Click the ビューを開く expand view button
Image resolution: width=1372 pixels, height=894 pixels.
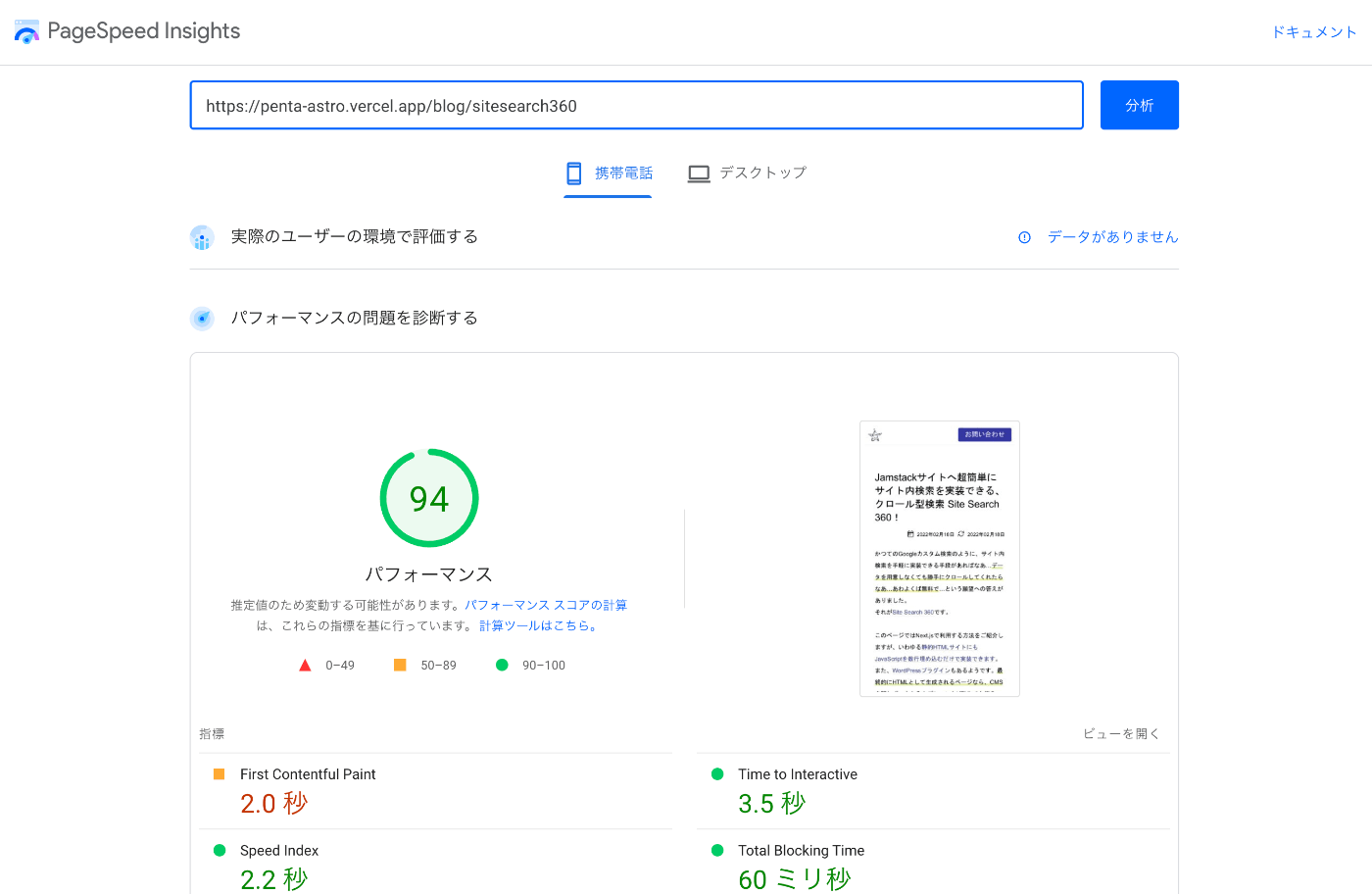coord(1122,733)
